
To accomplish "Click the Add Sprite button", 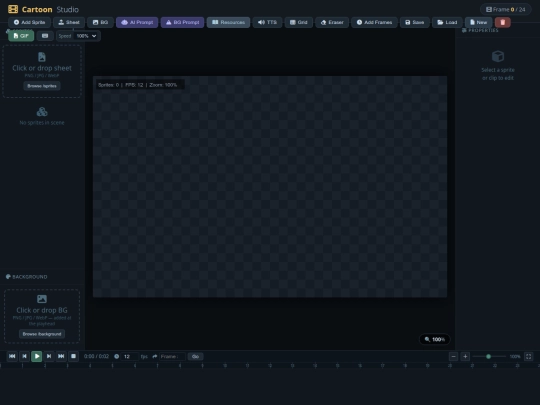I will pos(29,22).
